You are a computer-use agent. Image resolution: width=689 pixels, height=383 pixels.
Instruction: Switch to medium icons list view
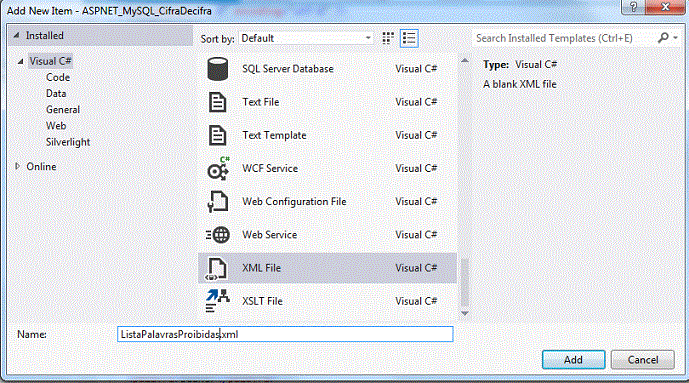(x=409, y=38)
